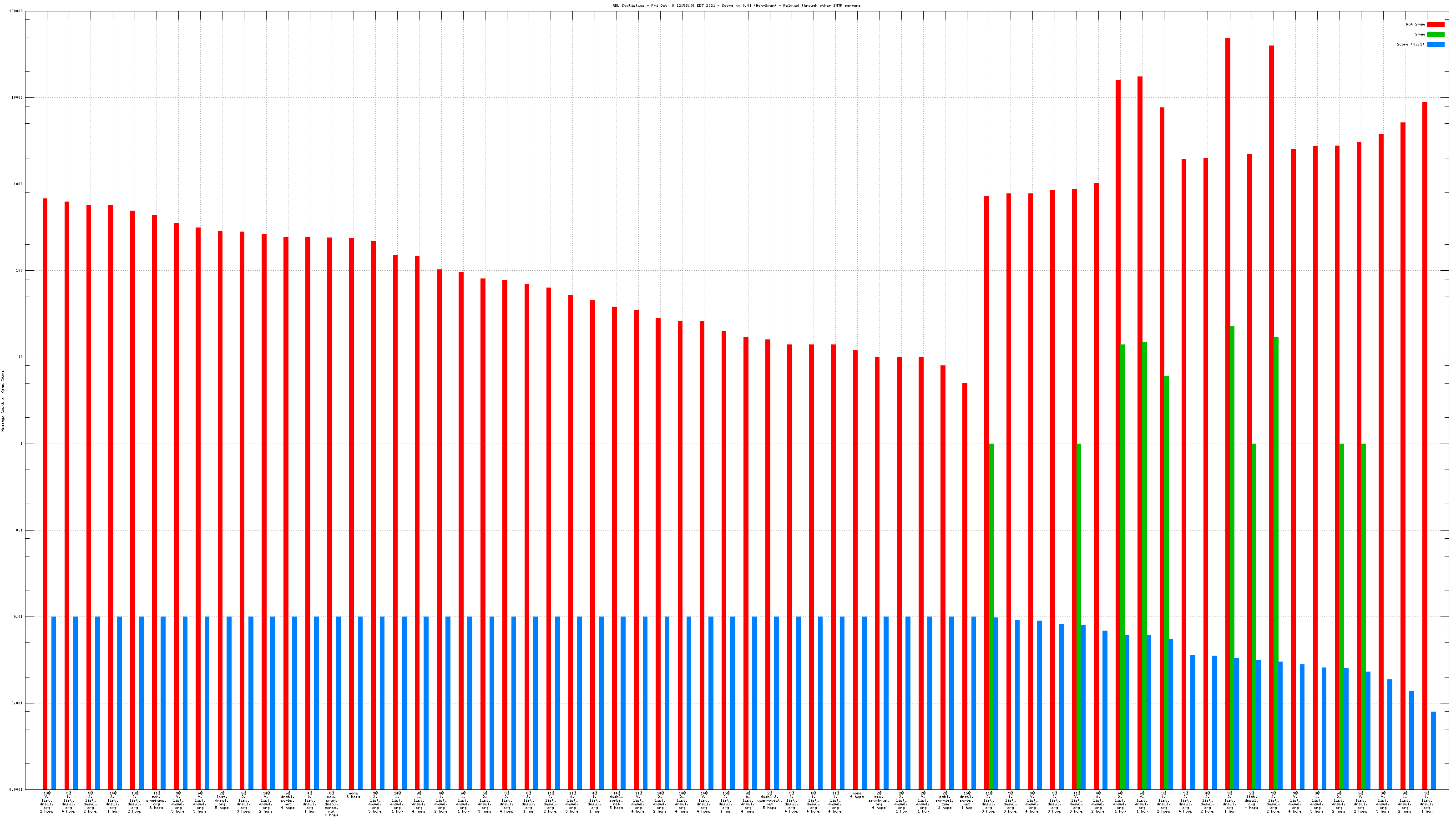
Task: Click the 'zen.spamhaus.org 8 hops' x-axis label
Action: 157,800
